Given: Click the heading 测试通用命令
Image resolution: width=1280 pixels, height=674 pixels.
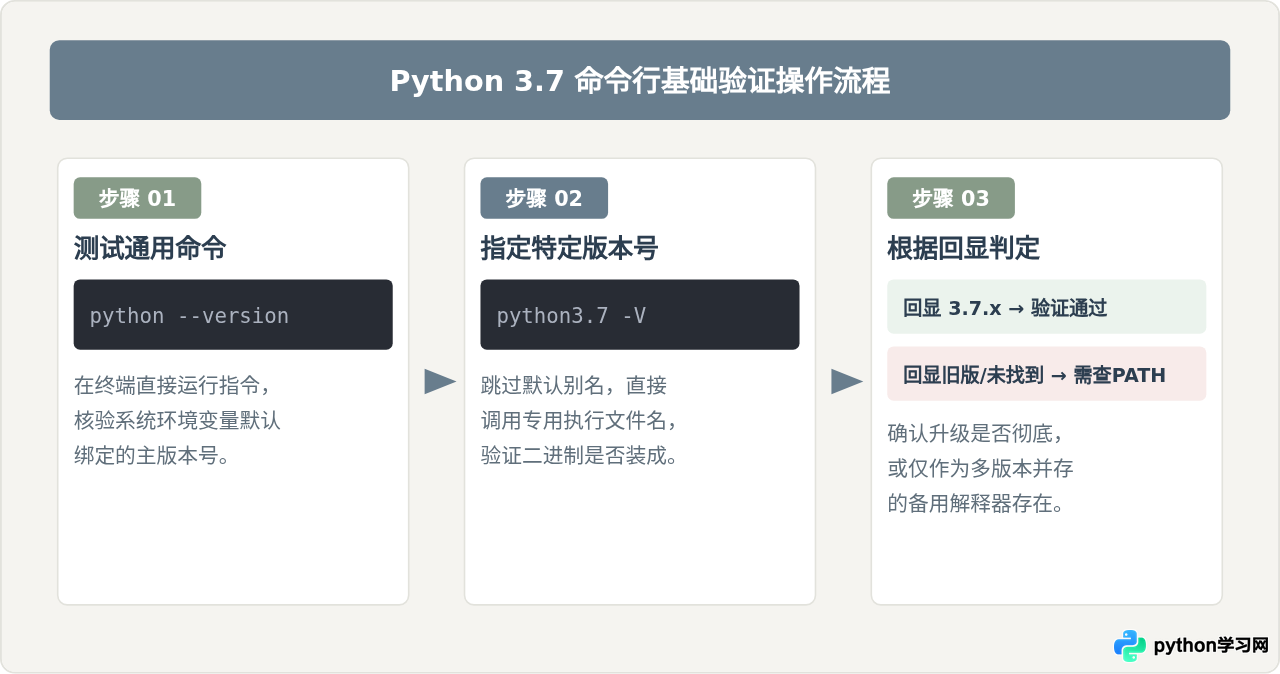Looking at the screenshot, I should 150,248.
